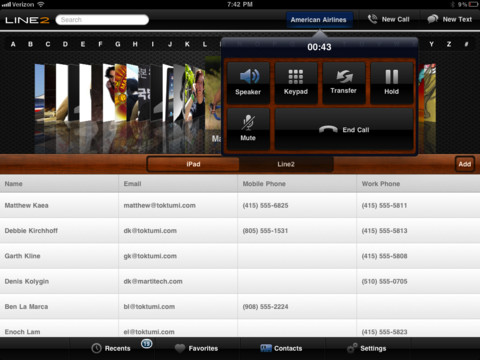
Task: Switch to the iPad contacts tab
Action: point(193,164)
